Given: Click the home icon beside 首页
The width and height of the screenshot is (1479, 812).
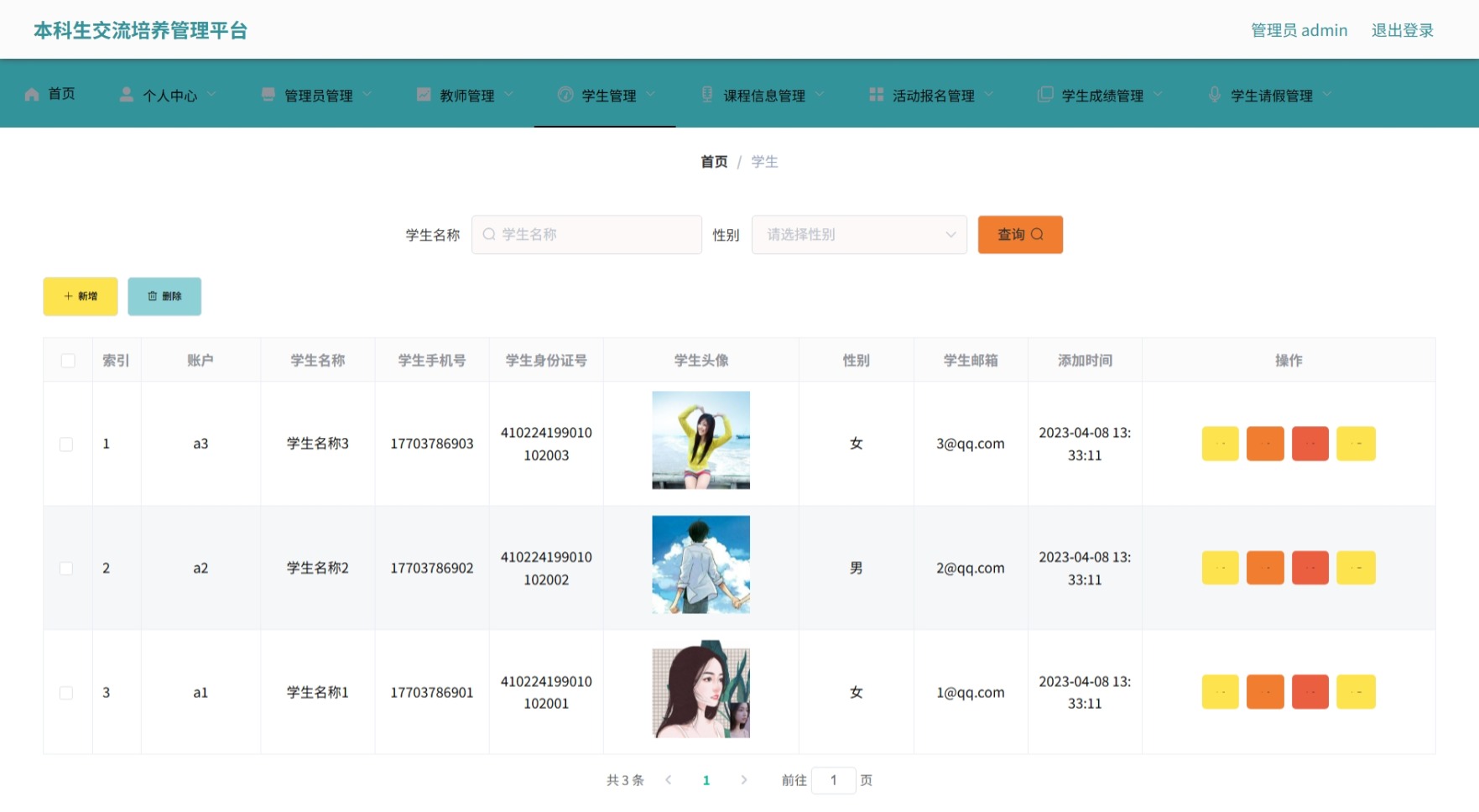Looking at the screenshot, I should (x=32, y=94).
